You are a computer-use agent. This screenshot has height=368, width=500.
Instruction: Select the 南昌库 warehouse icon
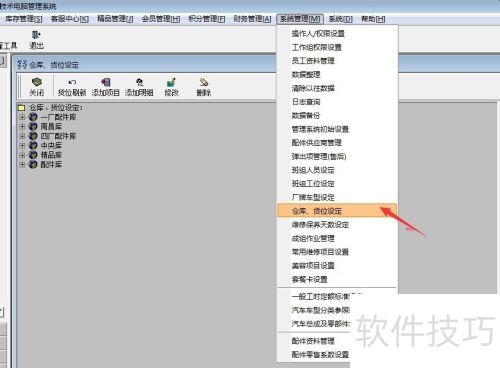tap(33, 126)
